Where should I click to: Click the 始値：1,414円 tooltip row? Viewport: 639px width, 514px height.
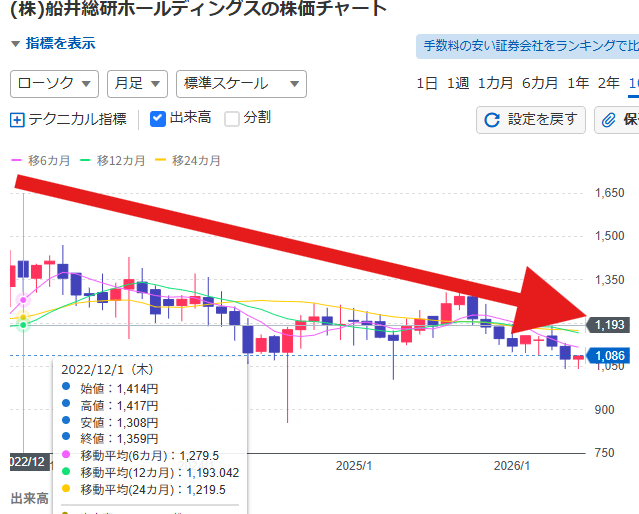click(110, 388)
